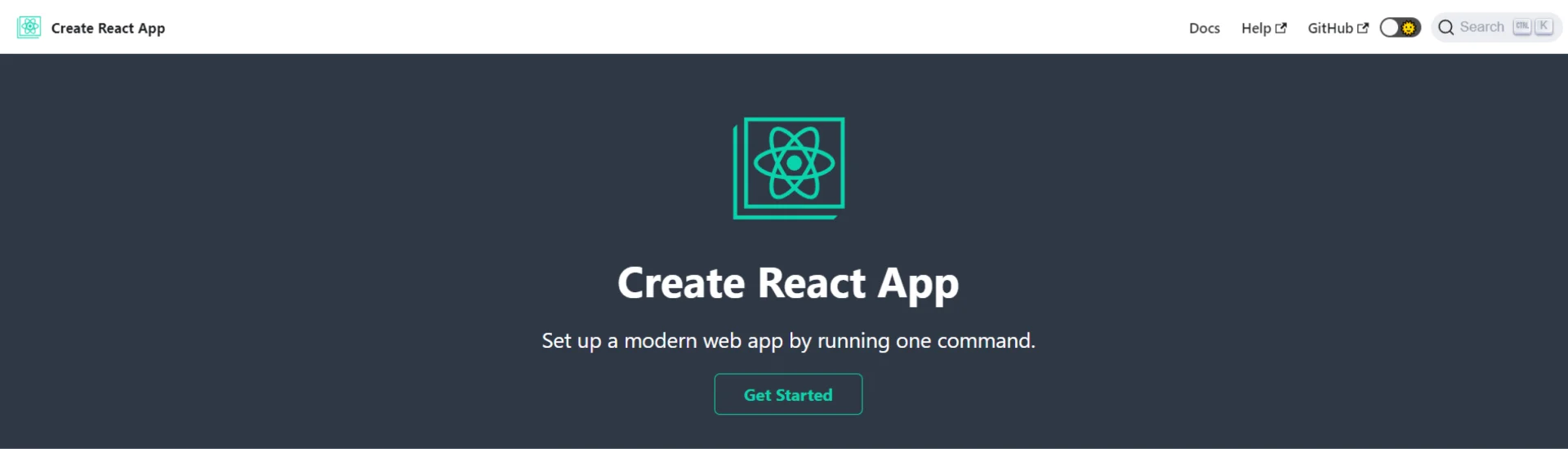1568x449 pixels.
Task: Open the GitHub navigation link
Action: pos(1338,28)
